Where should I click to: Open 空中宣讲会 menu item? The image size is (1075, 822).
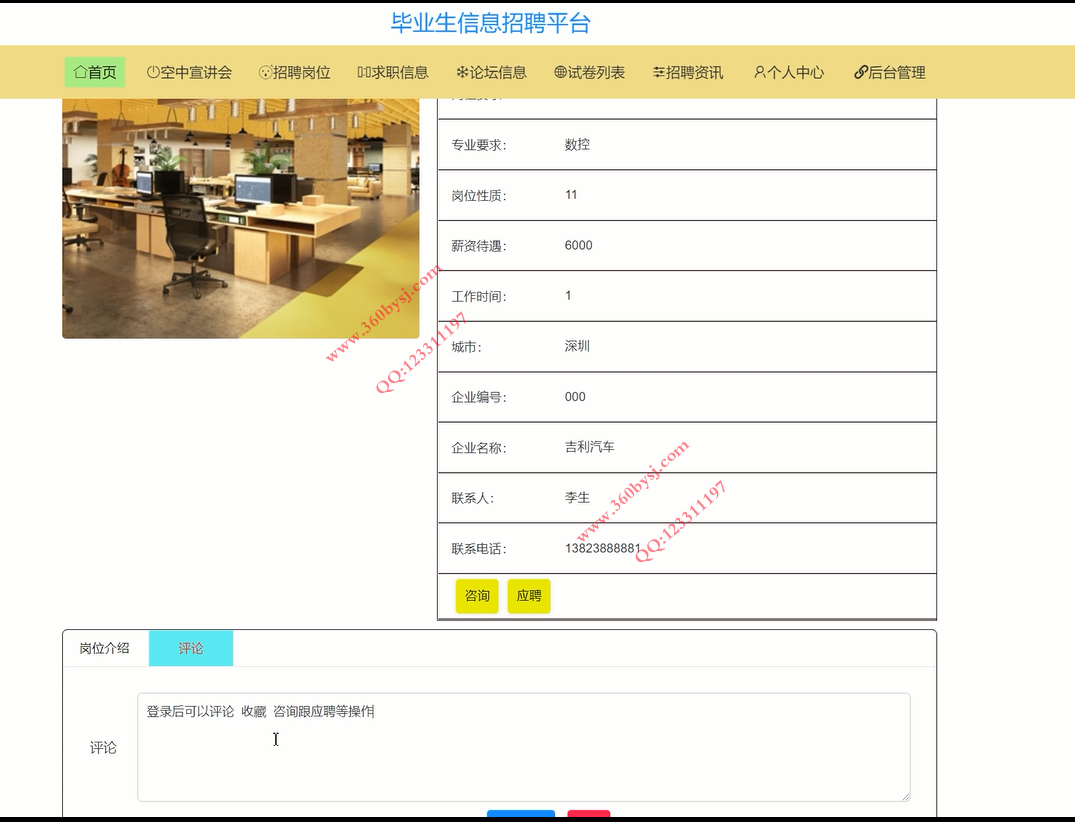click(x=189, y=72)
